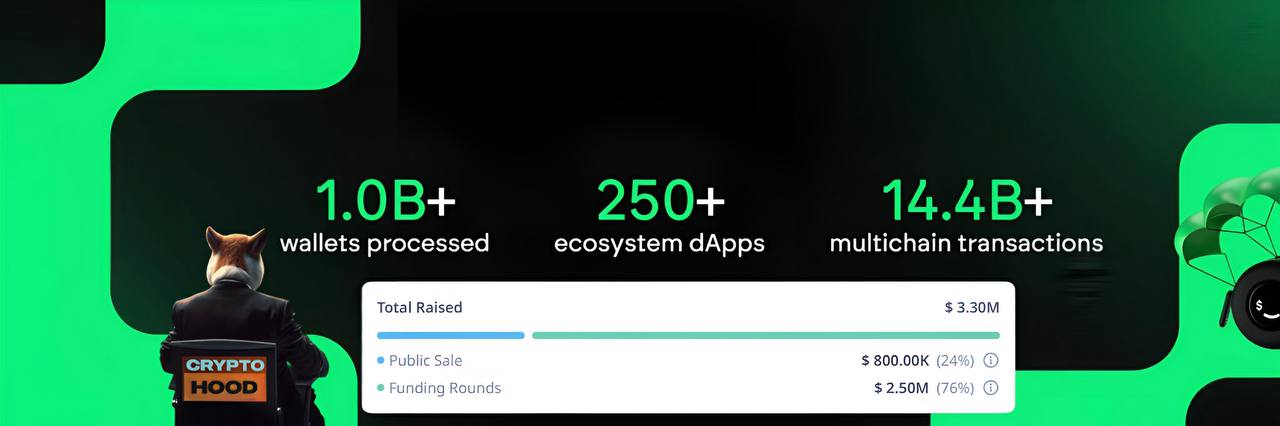Click the multichain transactions caption text
The width and height of the screenshot is (1280, 426).
click(966, 243)
